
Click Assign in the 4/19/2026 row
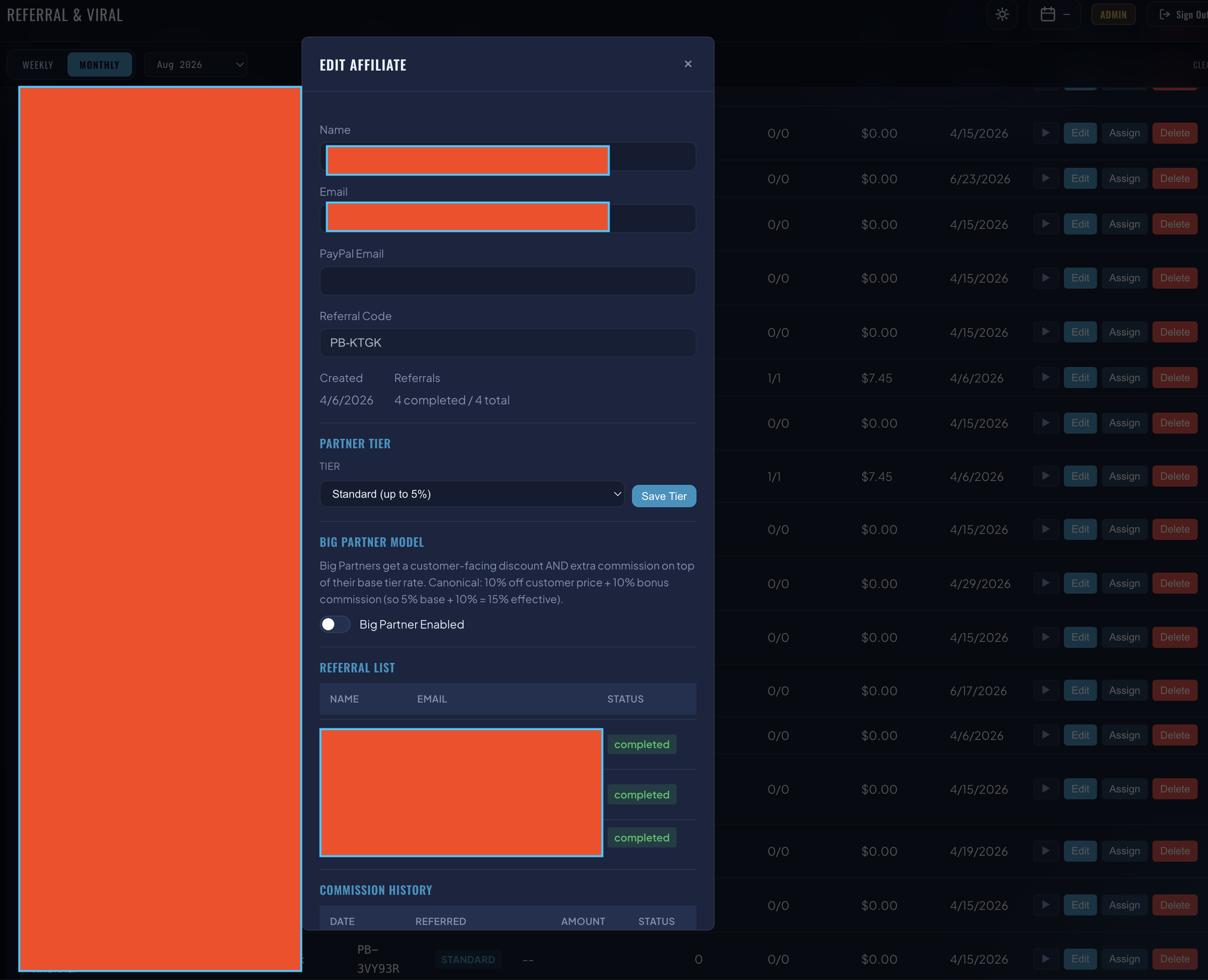[1124, 851]
